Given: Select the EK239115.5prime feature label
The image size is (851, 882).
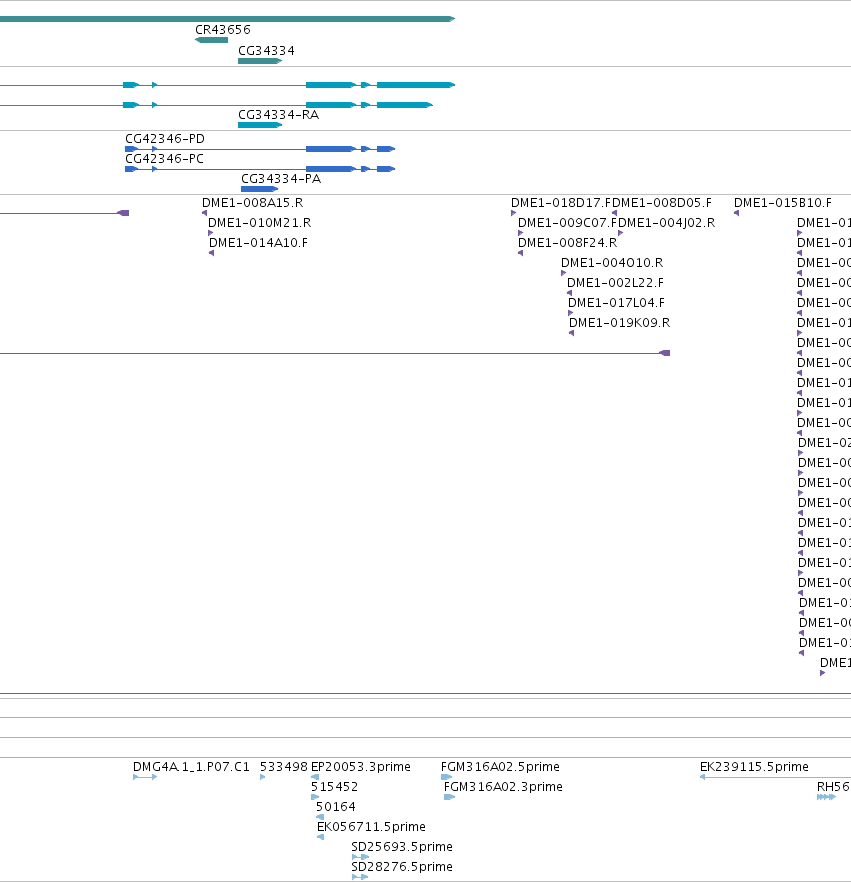Looking at the screenshot, I should click(x=754, y=767).
